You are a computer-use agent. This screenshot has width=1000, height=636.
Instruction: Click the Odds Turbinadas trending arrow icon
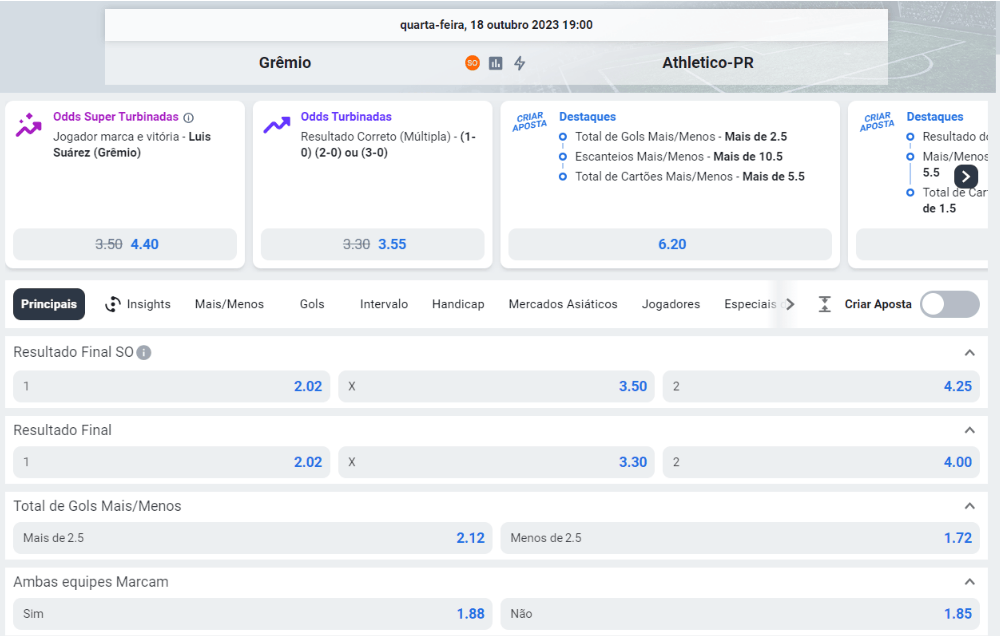click(277, 124)
